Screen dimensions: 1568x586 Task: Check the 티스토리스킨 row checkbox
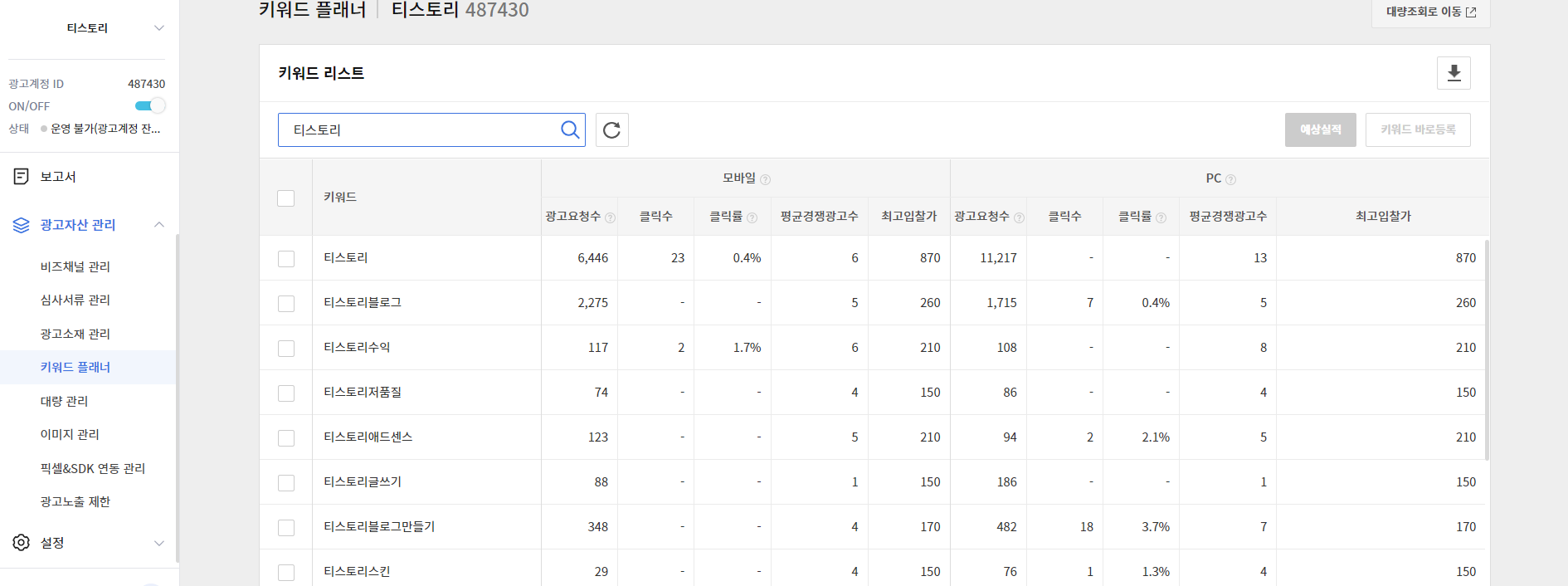click(286, 573)
